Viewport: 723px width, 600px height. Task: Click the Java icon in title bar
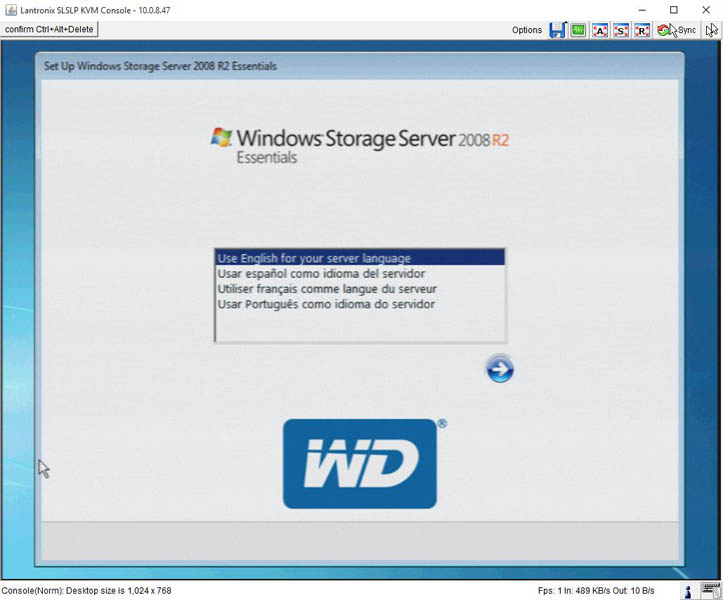11,10
